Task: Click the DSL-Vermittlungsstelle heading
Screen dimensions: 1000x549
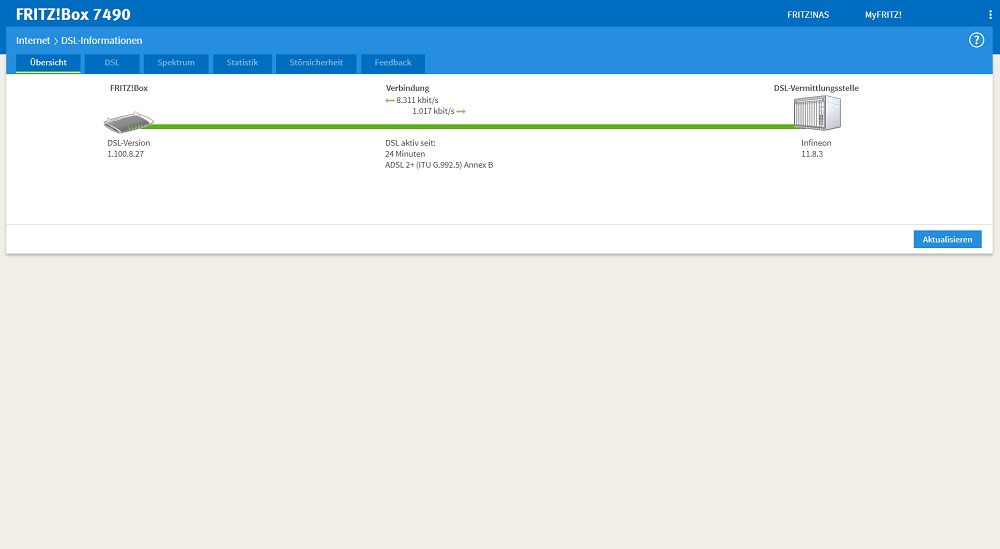Action: [x=816, y=88]
